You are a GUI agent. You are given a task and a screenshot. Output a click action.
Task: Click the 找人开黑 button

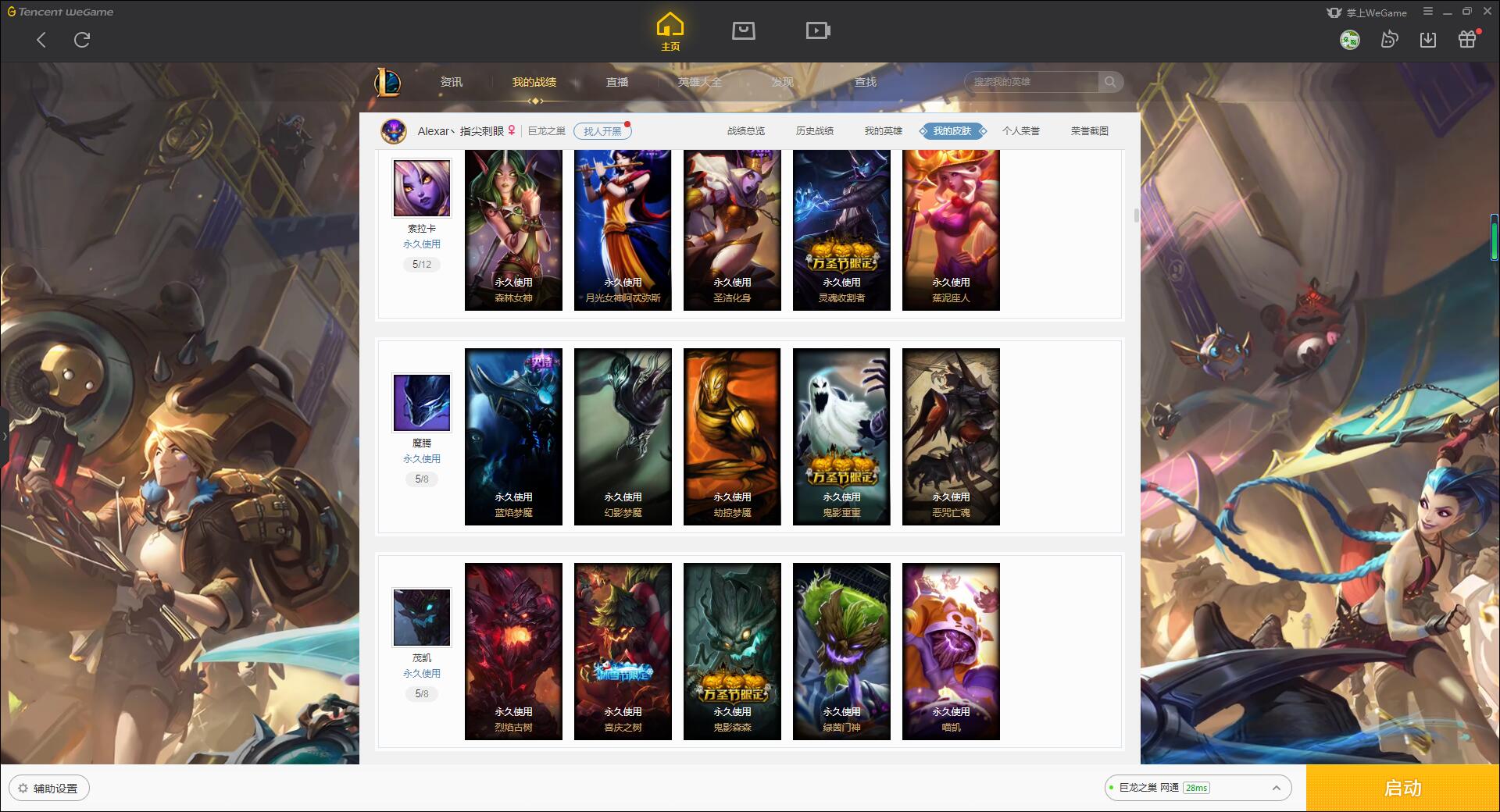click(x=602, y=131)
